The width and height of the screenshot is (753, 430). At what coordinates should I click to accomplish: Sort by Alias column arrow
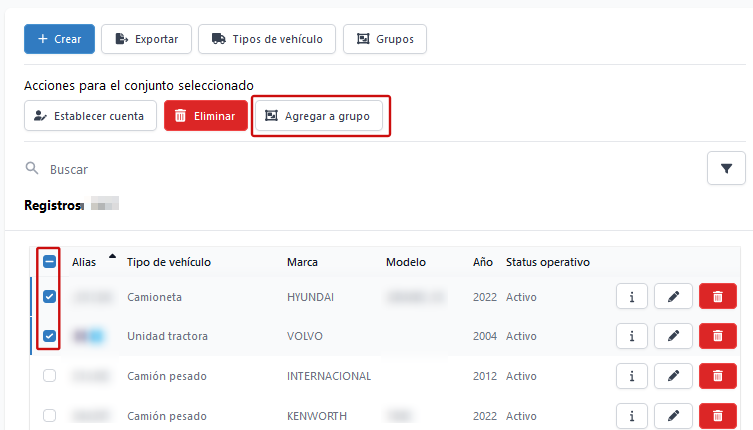pyautogui.click(x=112, y=256)
